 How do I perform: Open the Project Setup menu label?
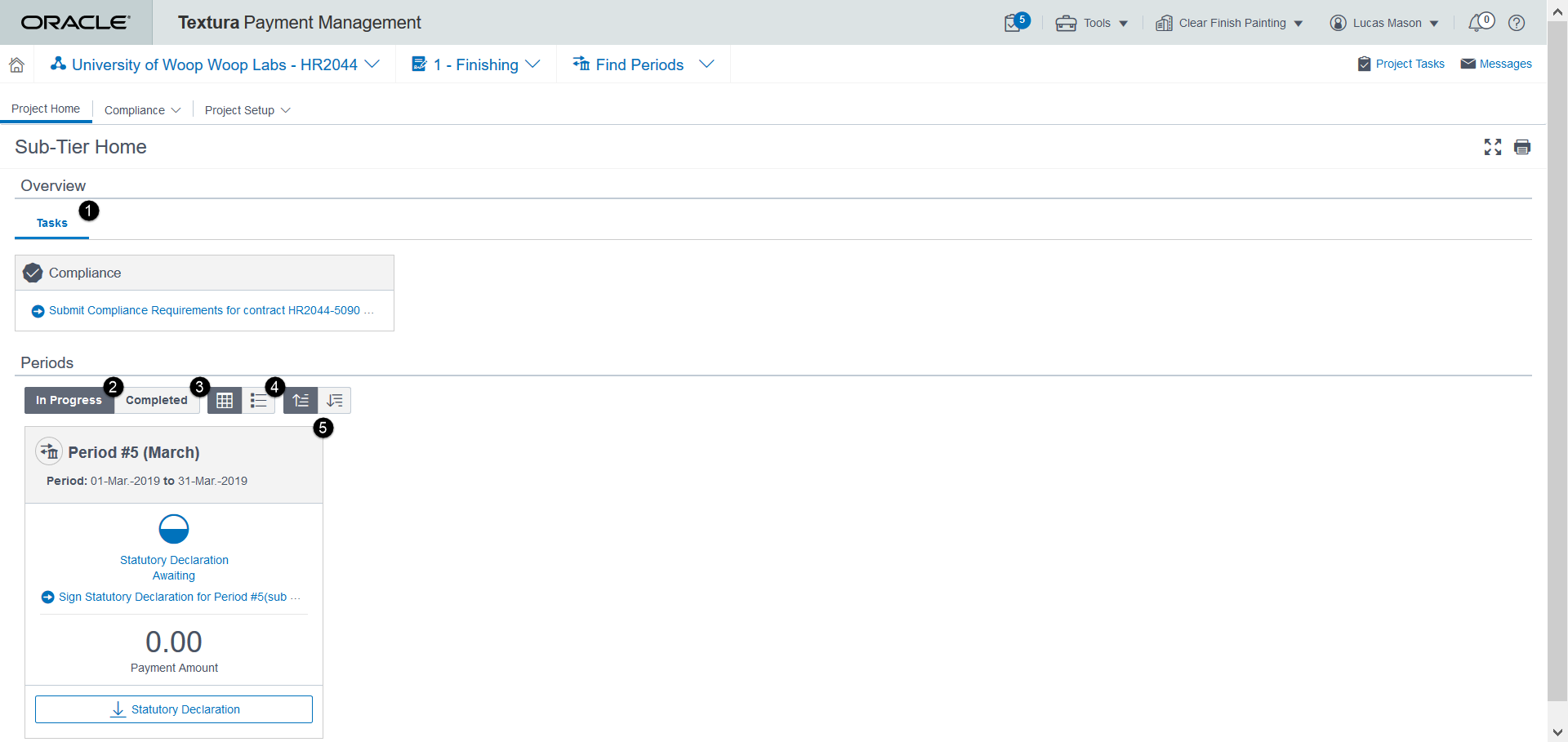click(x=239, y=110)
